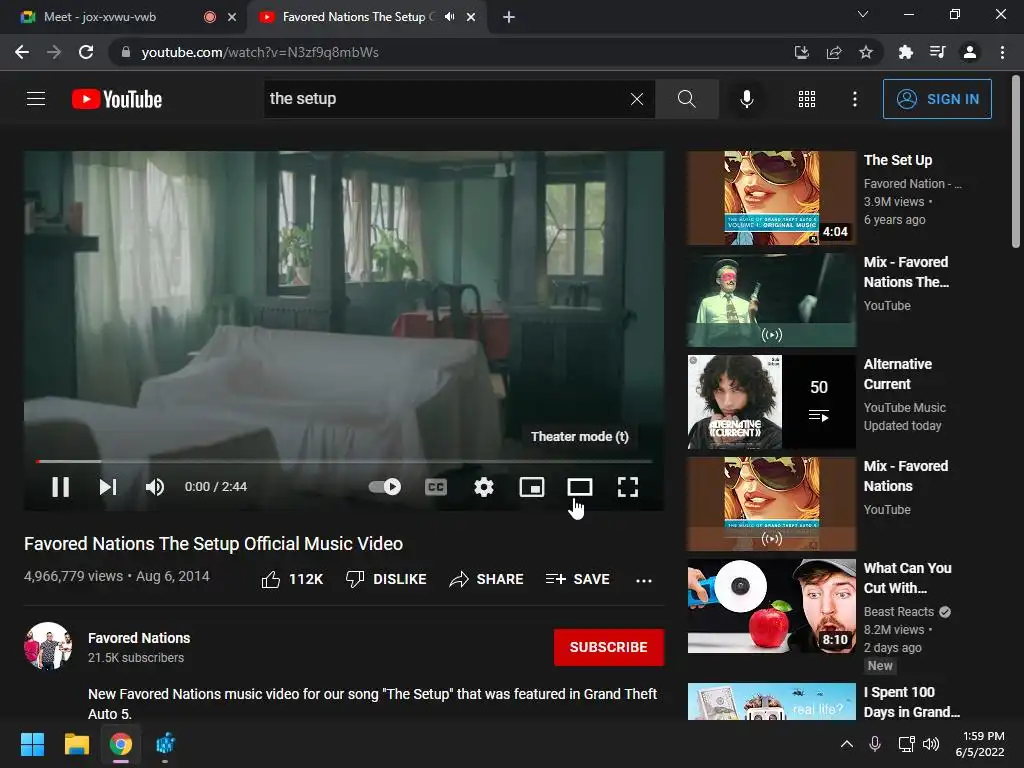
Task: Select the Favored Nations The Setup tab
Action: point(353,17)
